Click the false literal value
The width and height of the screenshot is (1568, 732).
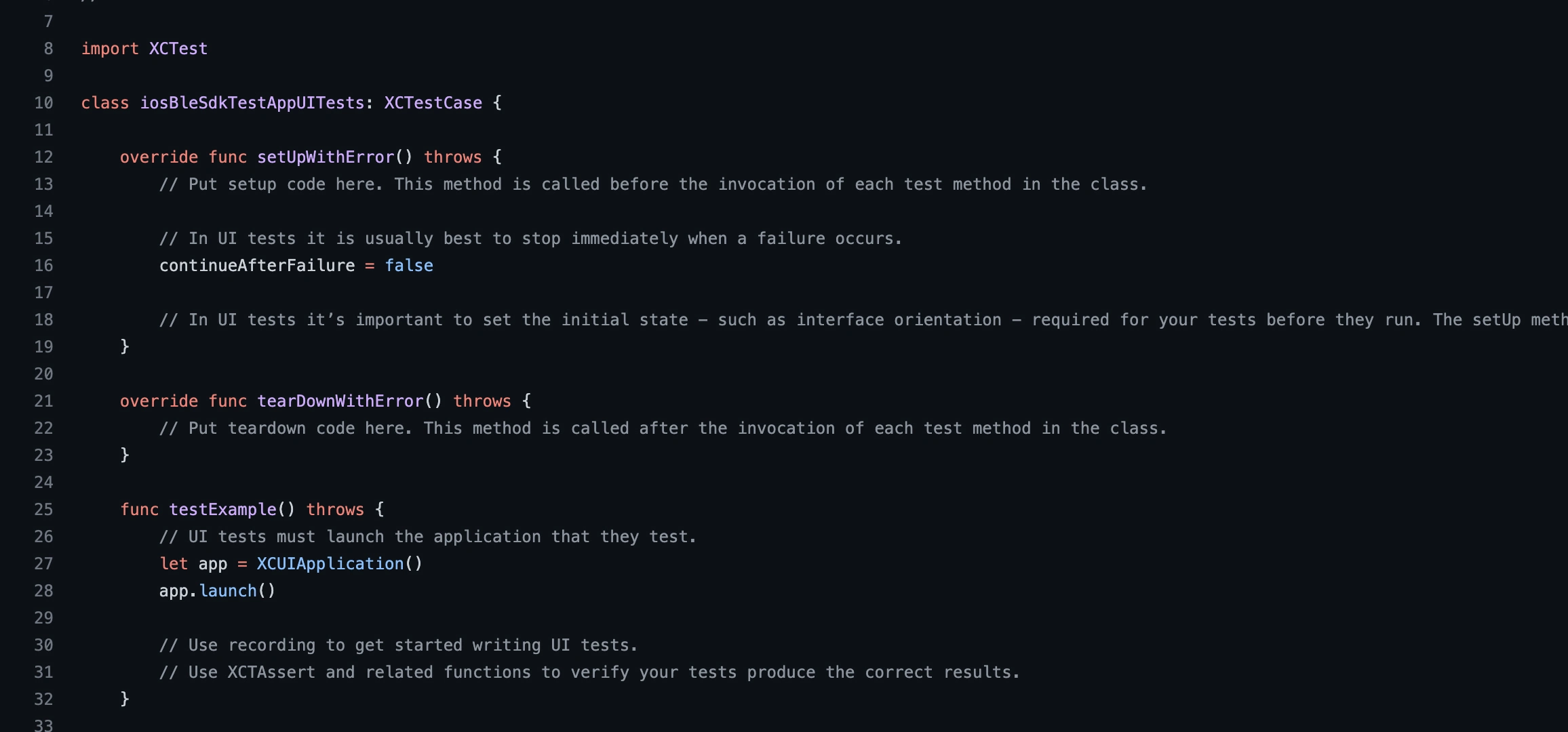(409, 266)
